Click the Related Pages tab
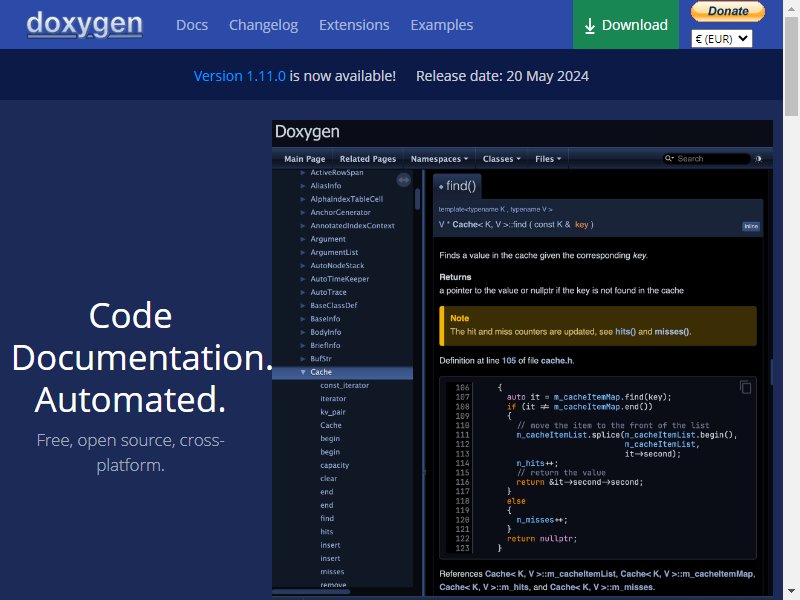Viewport: 800px width, 600px height. pyautogui.click(x=368, y=159)
